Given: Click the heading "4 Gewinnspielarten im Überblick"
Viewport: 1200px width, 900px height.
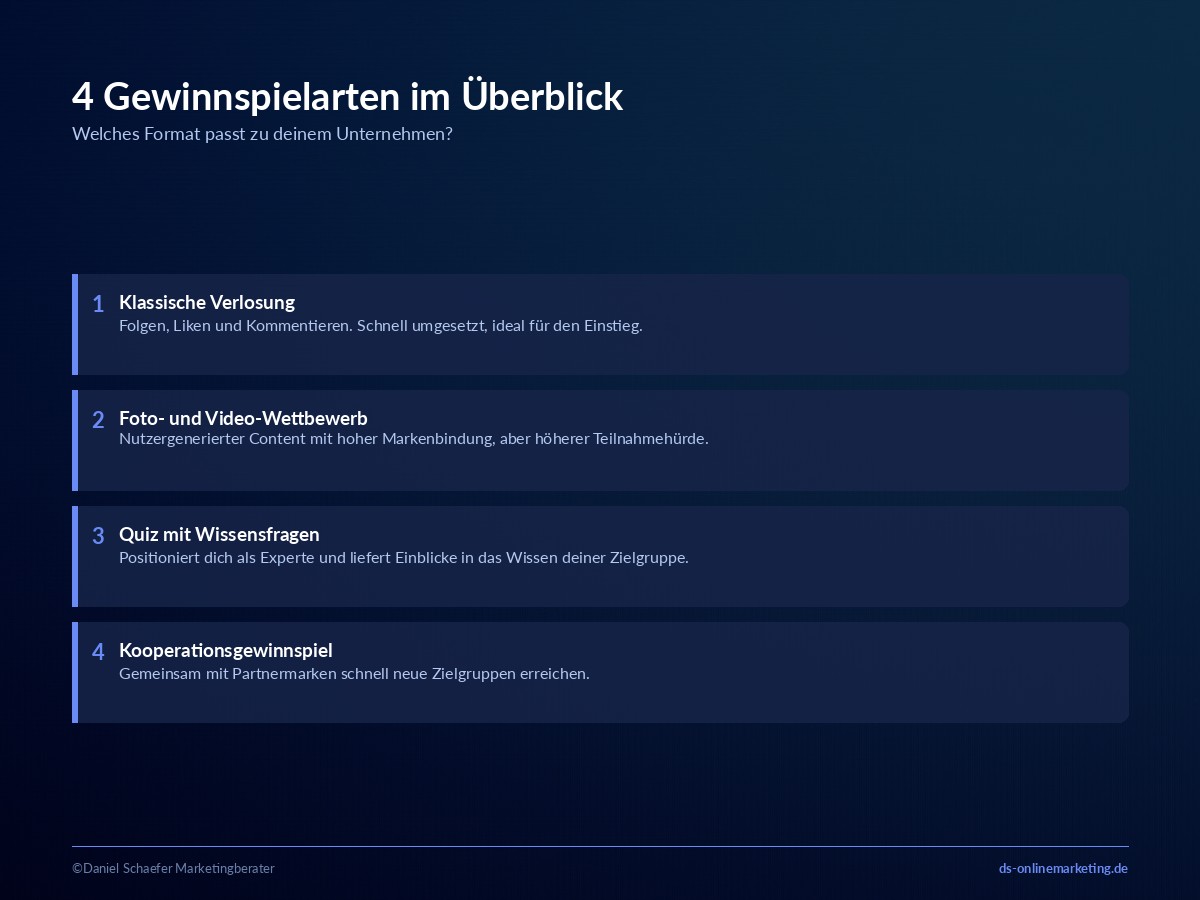Looking at the screenshot, I should tap(347, 97).
